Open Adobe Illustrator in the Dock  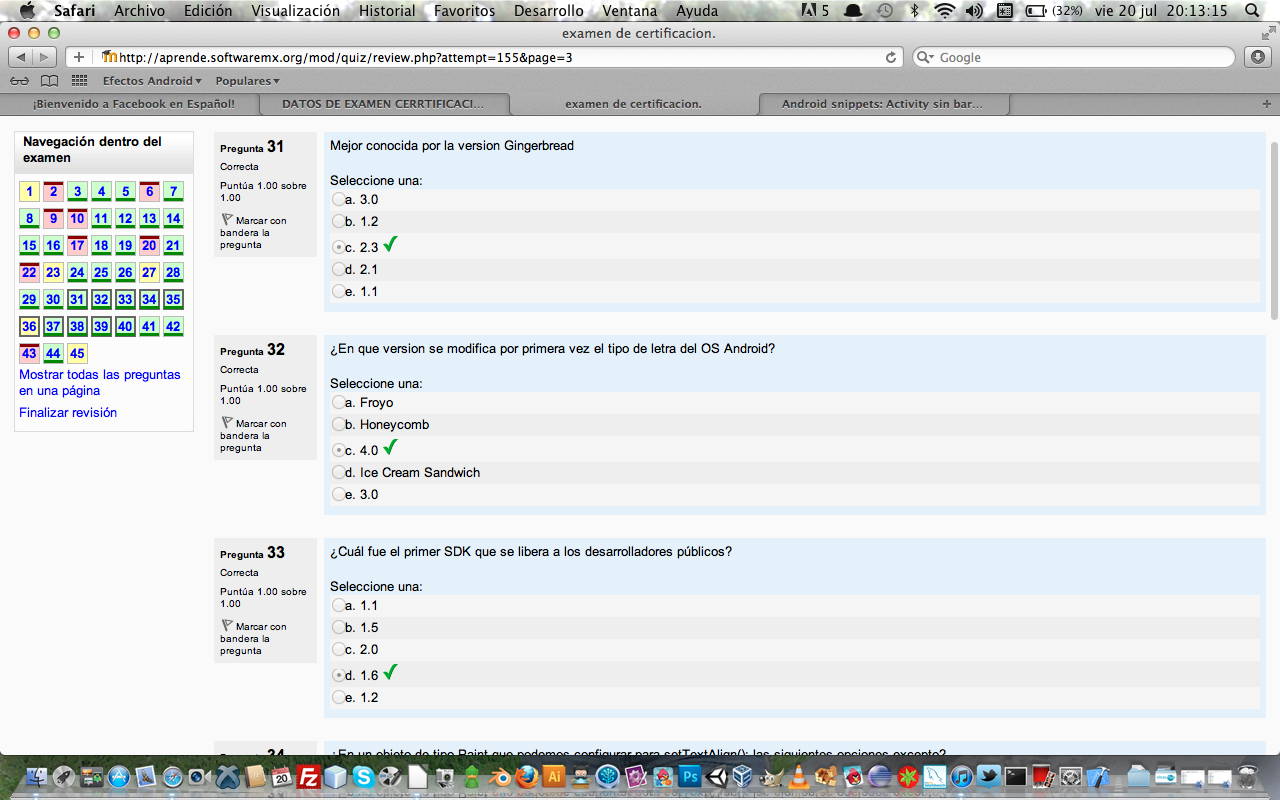click(x=553, y=776)
